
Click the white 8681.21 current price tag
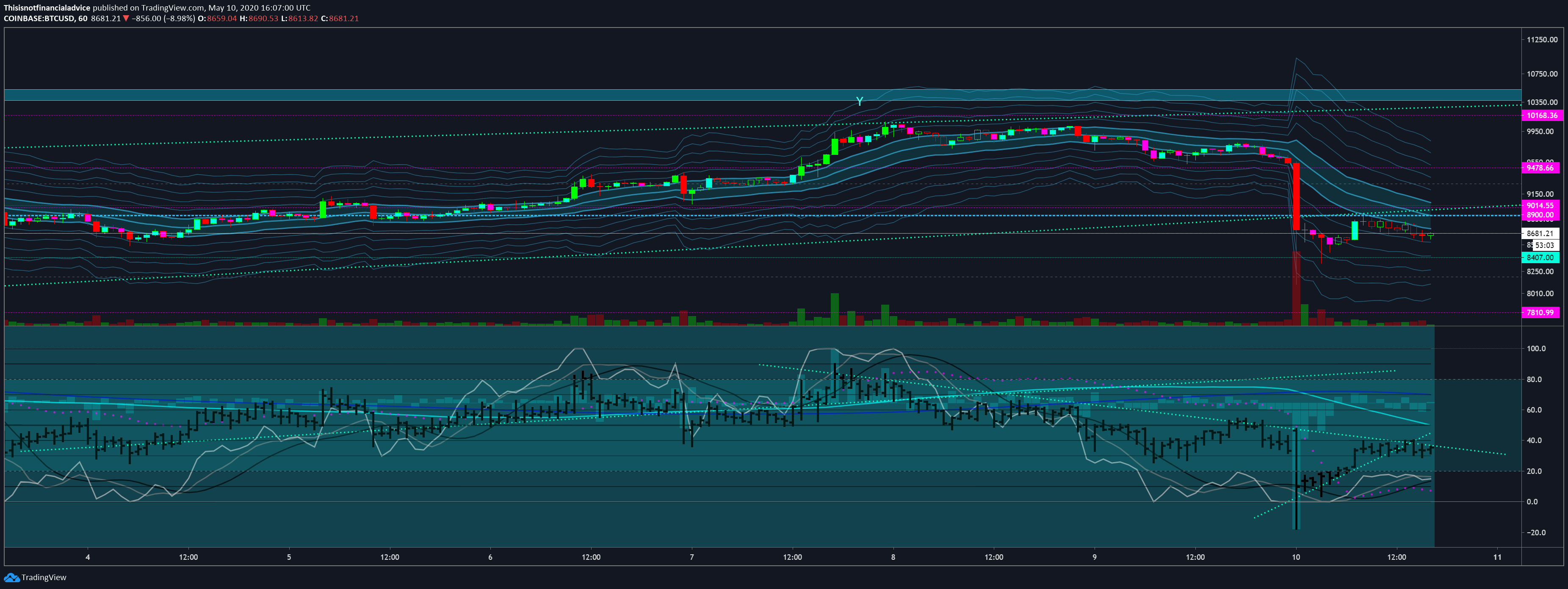(x=1540, y=234)
